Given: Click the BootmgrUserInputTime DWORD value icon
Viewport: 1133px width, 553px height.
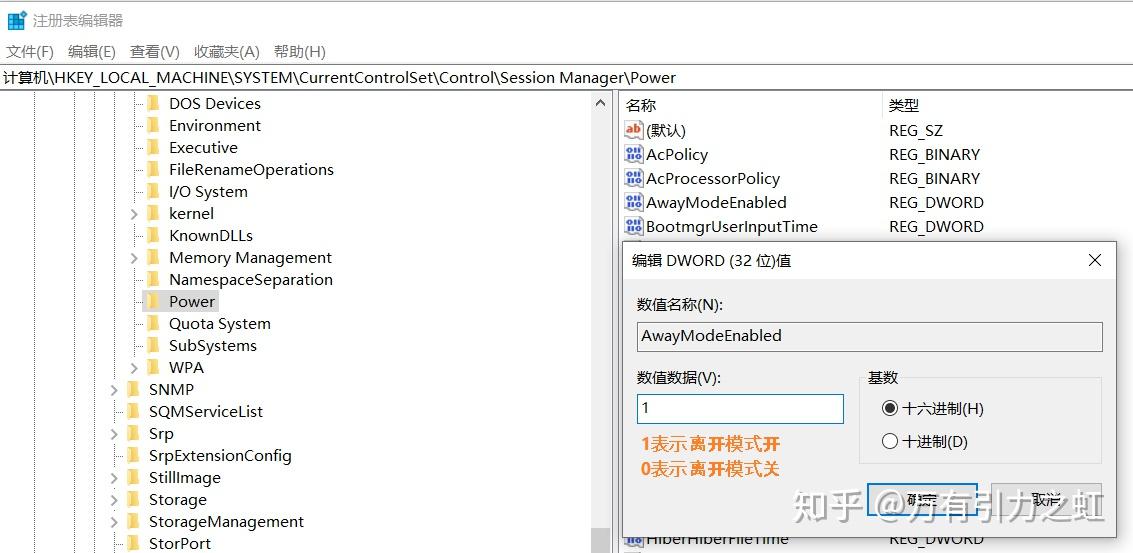Looking at the screenshot, I should click(x=634, y=226).
